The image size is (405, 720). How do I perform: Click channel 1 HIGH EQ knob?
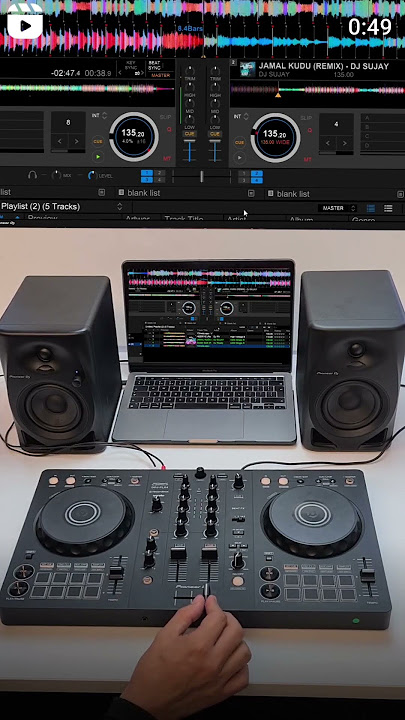point(189,87)
